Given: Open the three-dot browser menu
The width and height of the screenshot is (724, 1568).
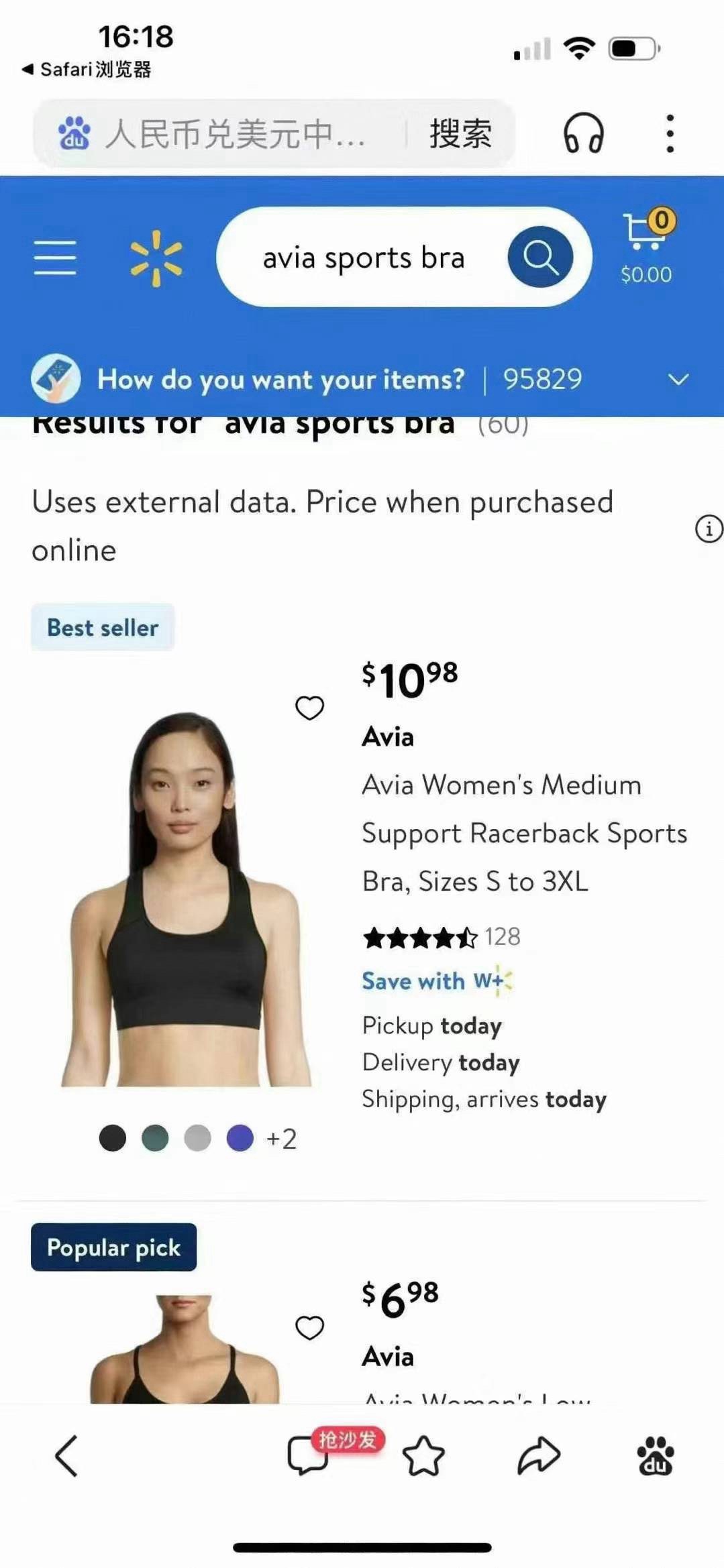Looking at the screenshot, I should (669, 133).
